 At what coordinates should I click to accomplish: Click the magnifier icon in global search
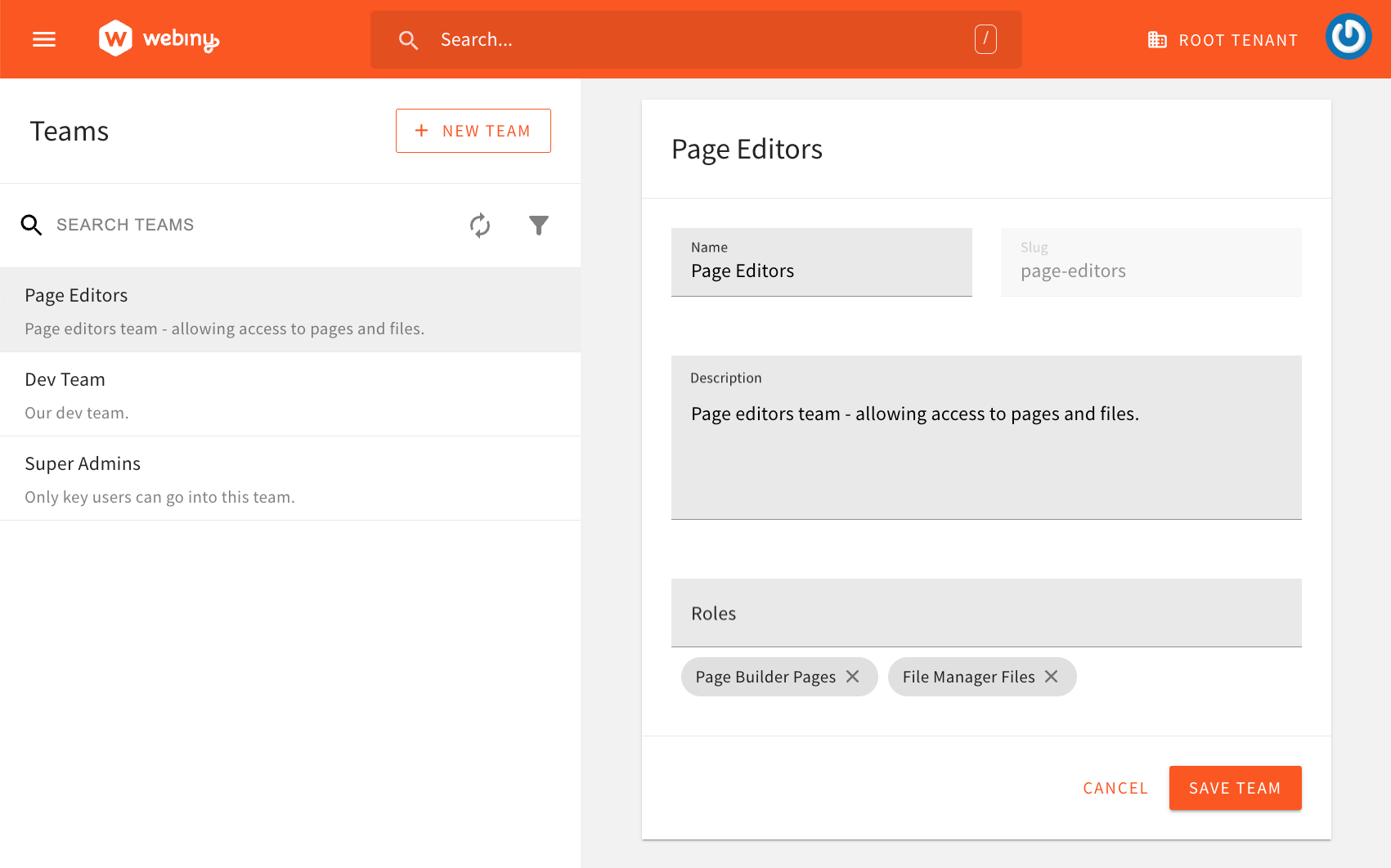(x=408, y=40)
